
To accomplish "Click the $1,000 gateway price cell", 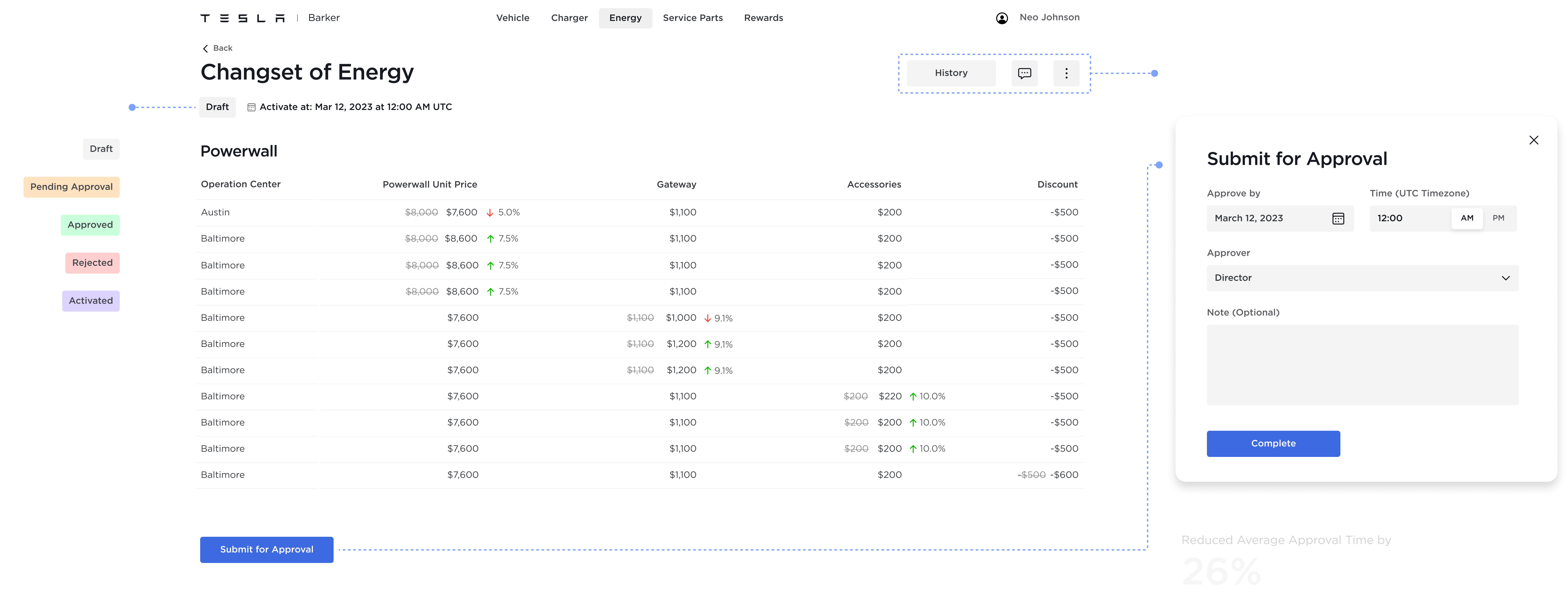I will pyautogui.click(x=681, y=318).
